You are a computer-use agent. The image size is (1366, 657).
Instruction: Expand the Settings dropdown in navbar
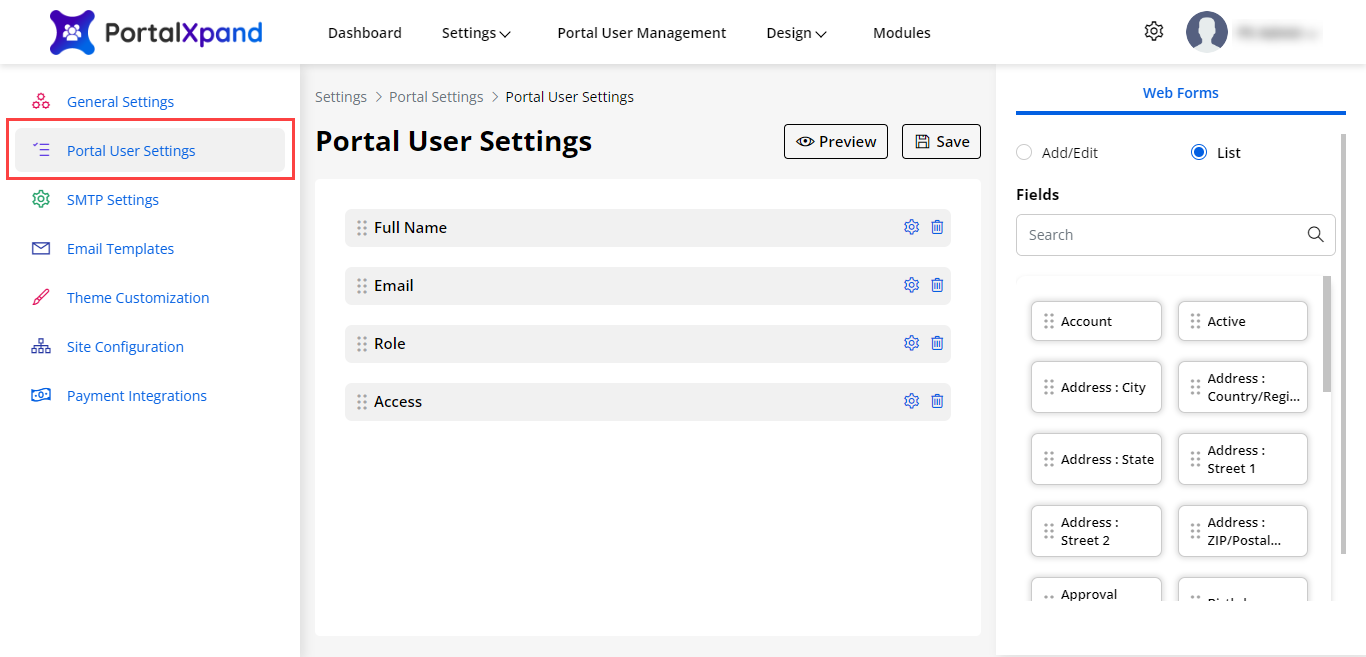point(476,33)
